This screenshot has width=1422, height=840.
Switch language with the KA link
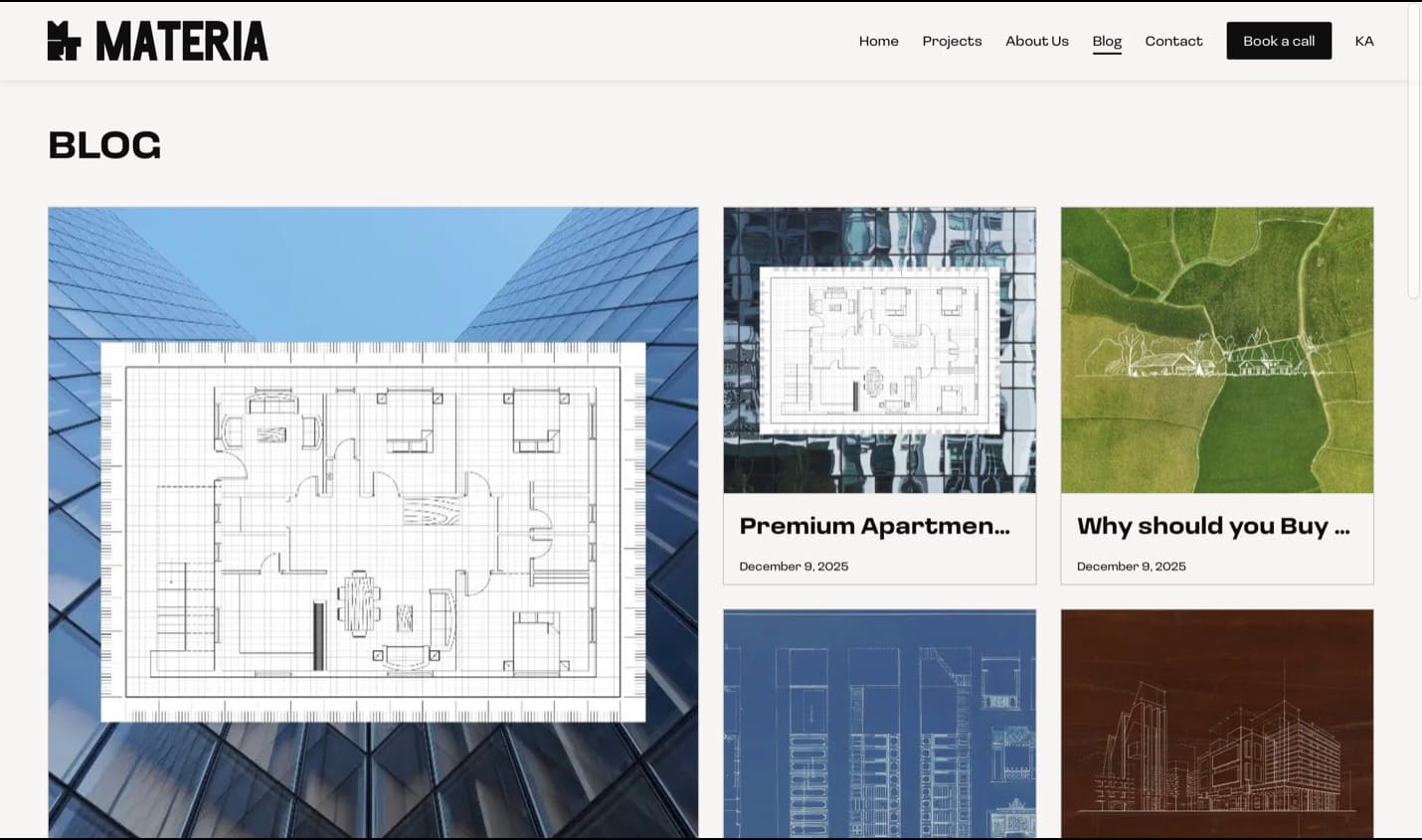[1364, 41]
